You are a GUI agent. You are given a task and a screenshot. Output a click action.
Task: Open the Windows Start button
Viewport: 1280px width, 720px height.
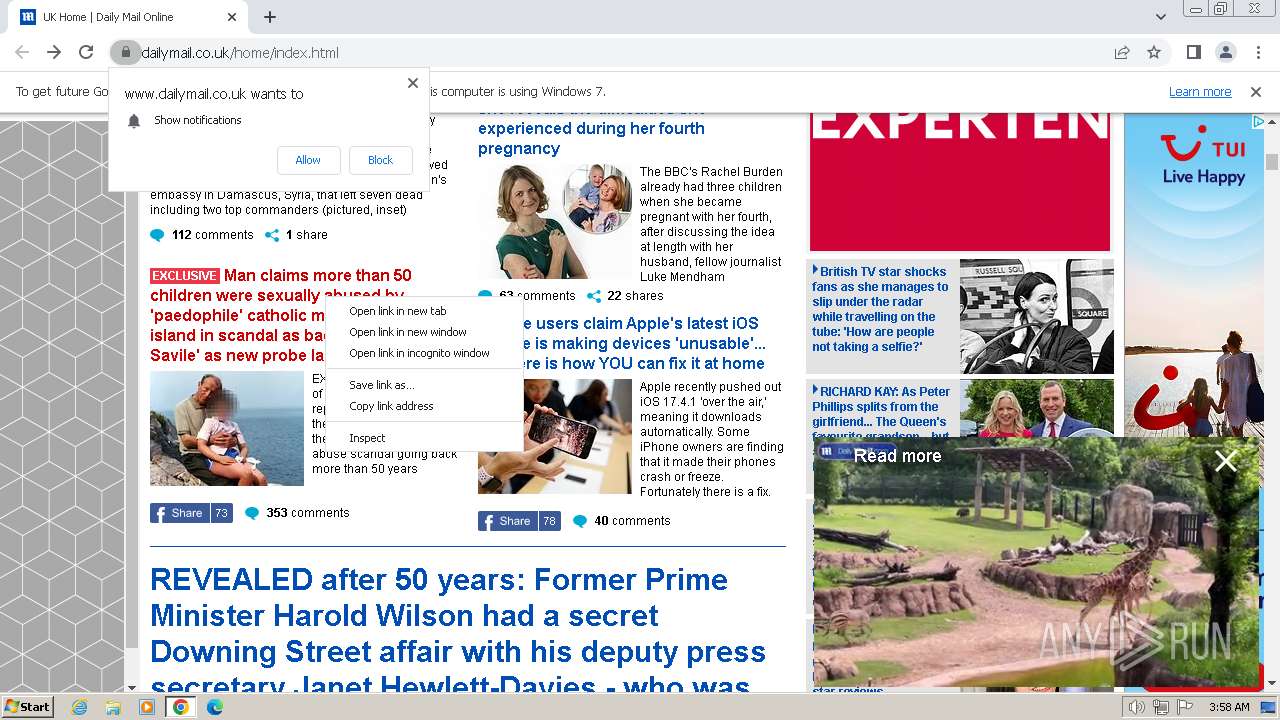pyautogui.click(x=28, y=707)
